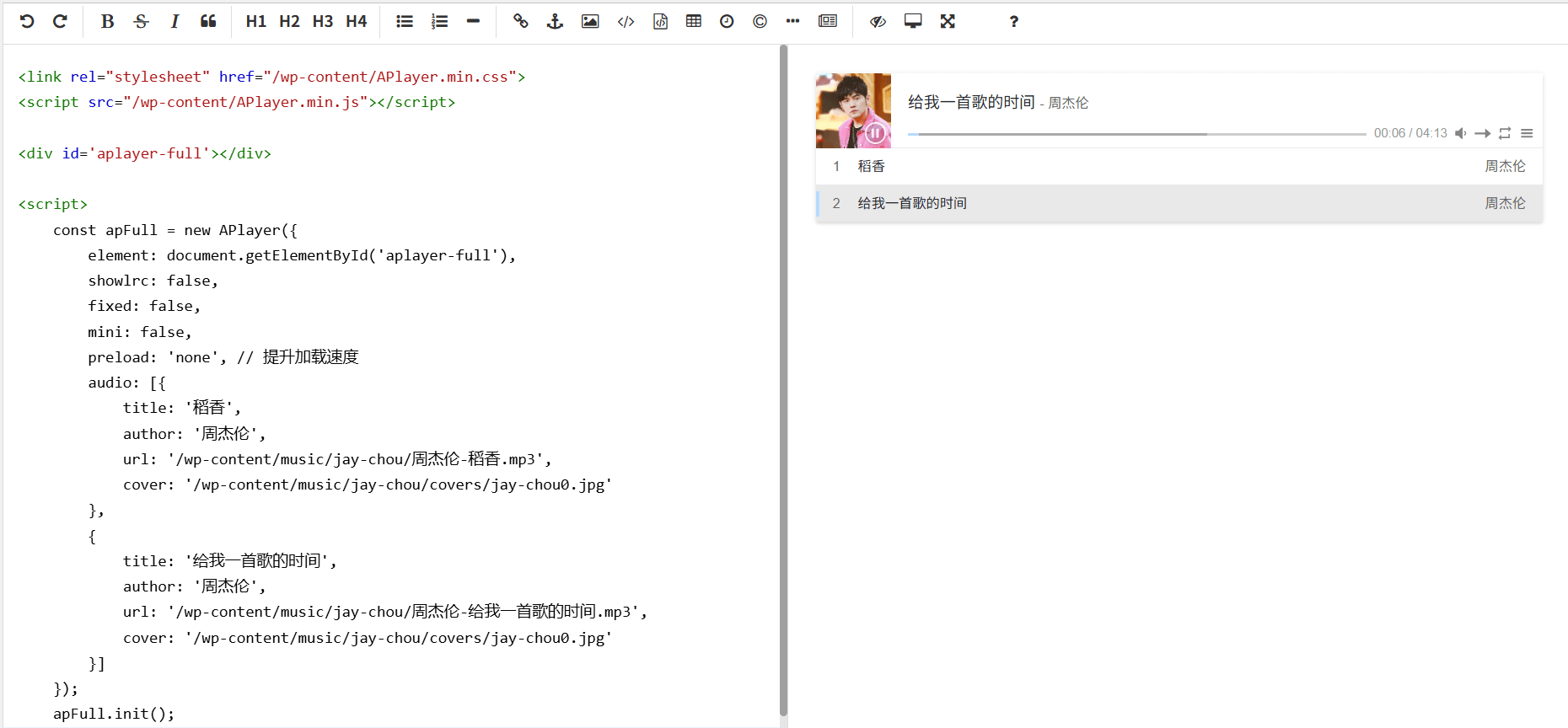This screenshot has height=728, width=1568.
Task: Toggle the loop mode of the player
Action: point(1505,133)
